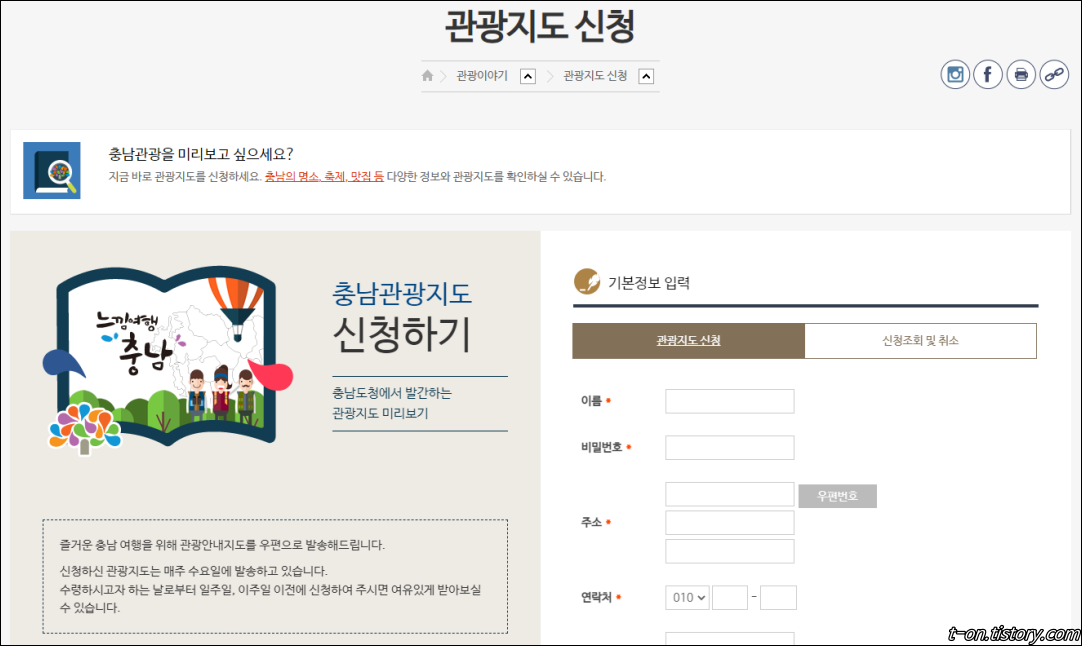Click the 관광이야기 breadcrumb item
This screenshot has width=1082, height=646.
point(482,76)
